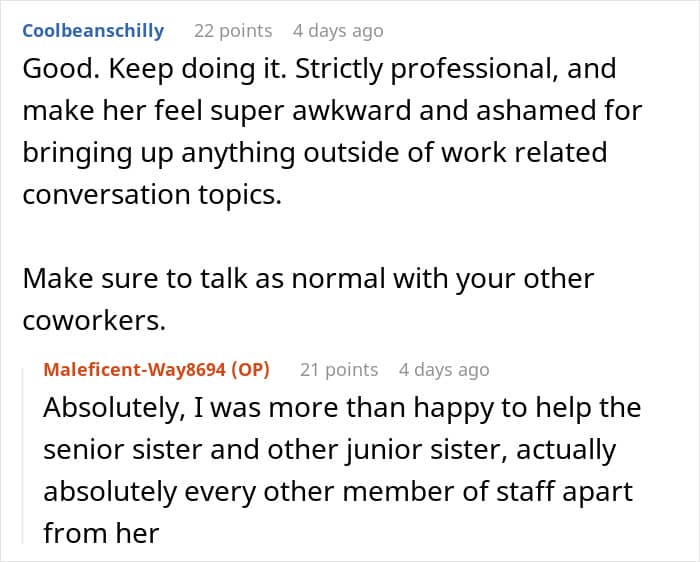700x562 pixels.
Task: Click the text 'conversation topics.'
Action: pyautogui.click(x=152, y=195)
